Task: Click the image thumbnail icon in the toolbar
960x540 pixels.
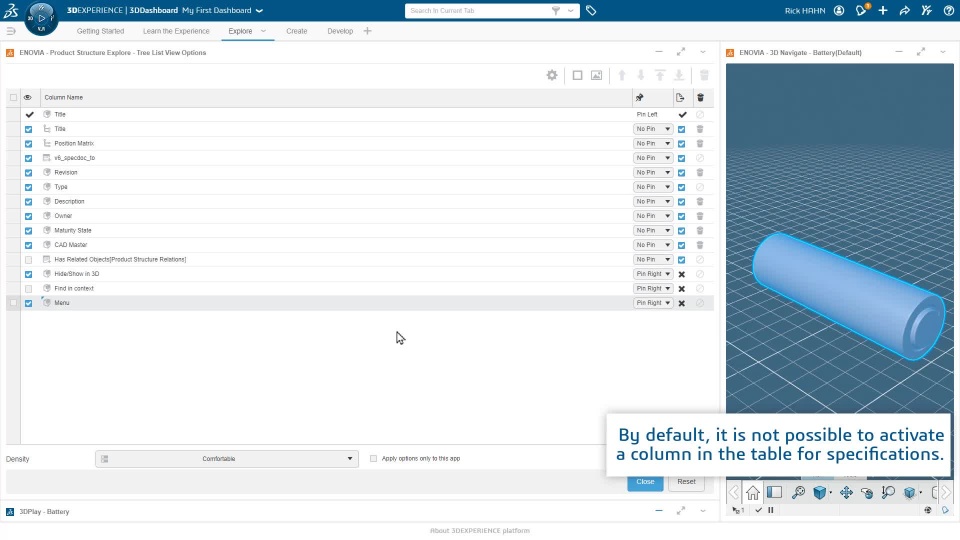Action: [596, 75]
